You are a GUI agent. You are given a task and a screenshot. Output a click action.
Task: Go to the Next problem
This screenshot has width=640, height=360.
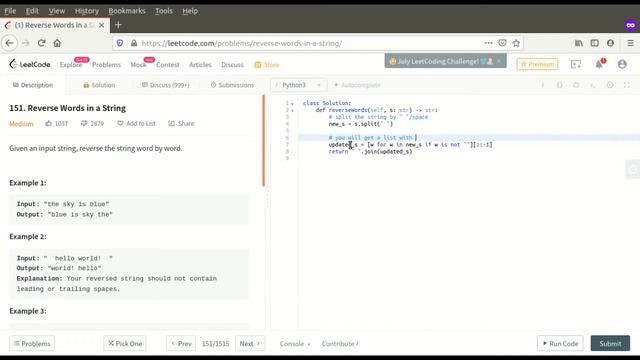pos(250,344)
